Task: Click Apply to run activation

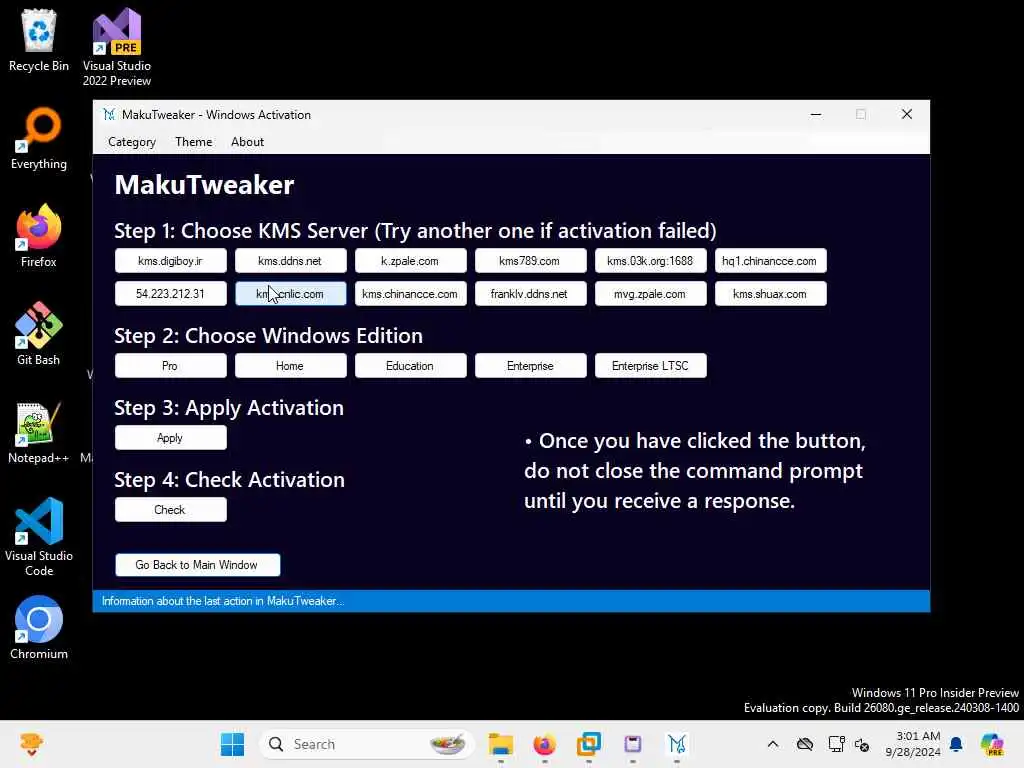Action: coord(170,438)
